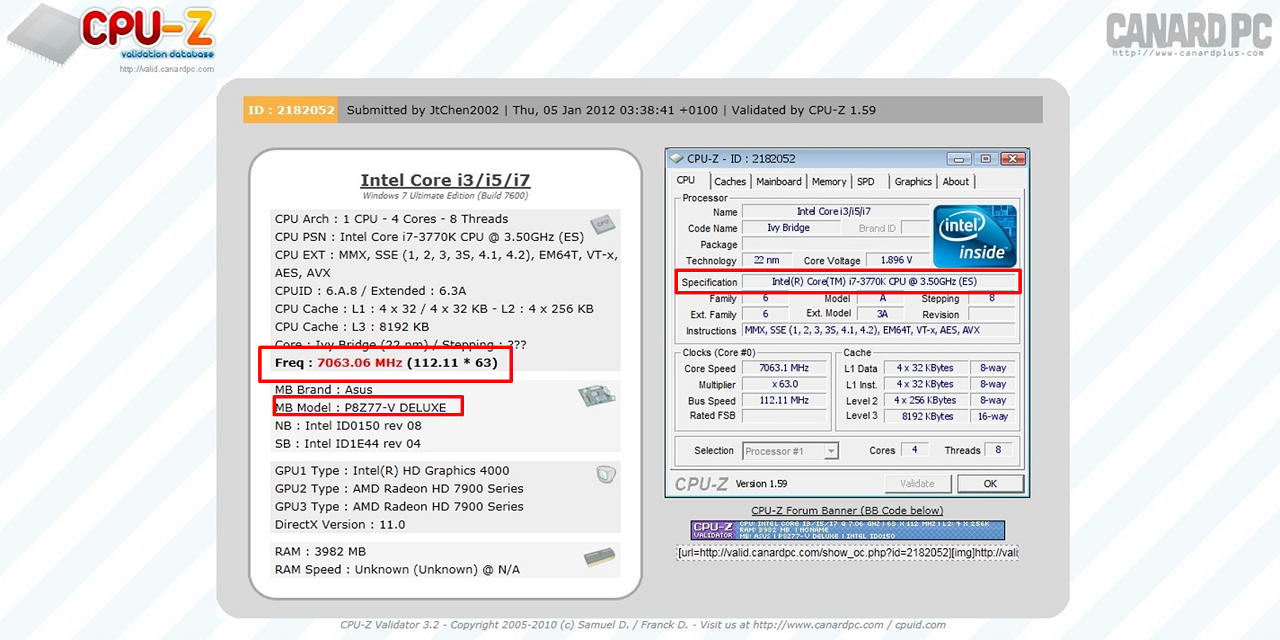Switch to the Caches tab

[x=729, y=182]
